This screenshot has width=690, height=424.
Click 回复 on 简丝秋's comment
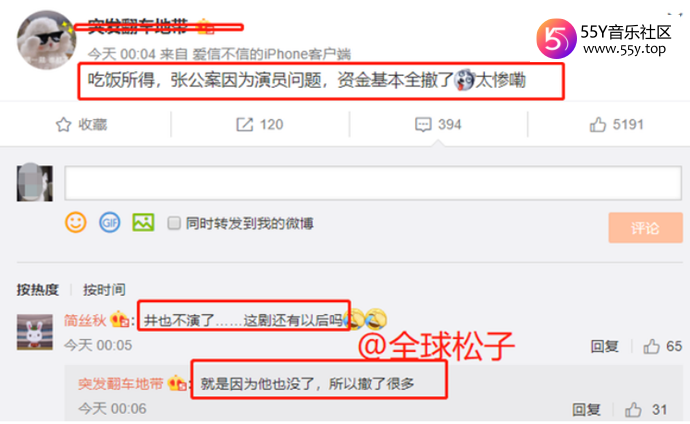coord(605,347)
